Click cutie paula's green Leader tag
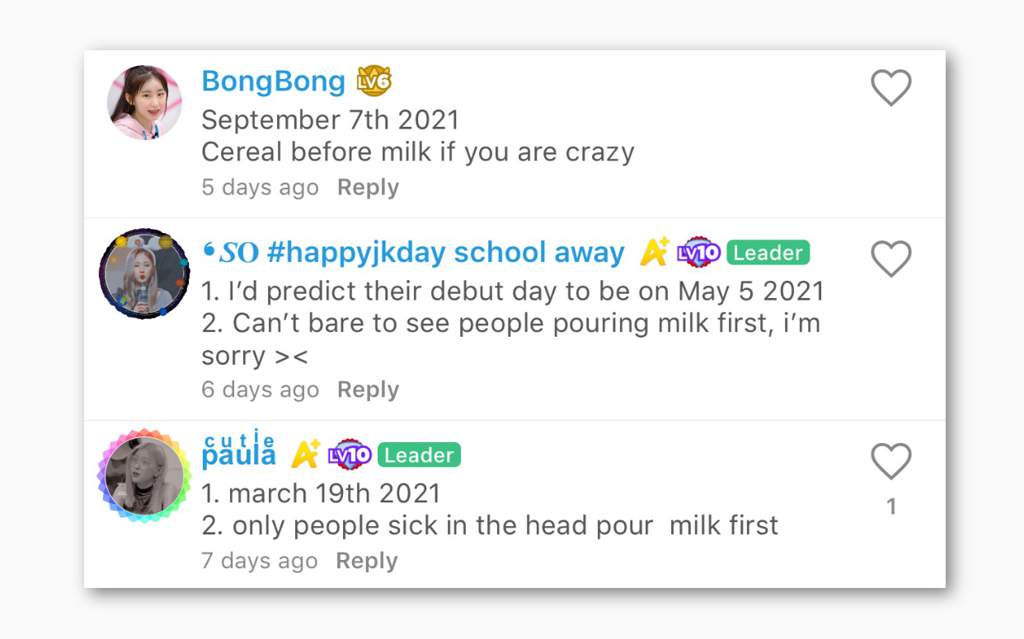1024x639 pixels. click(x=419, y=455)
